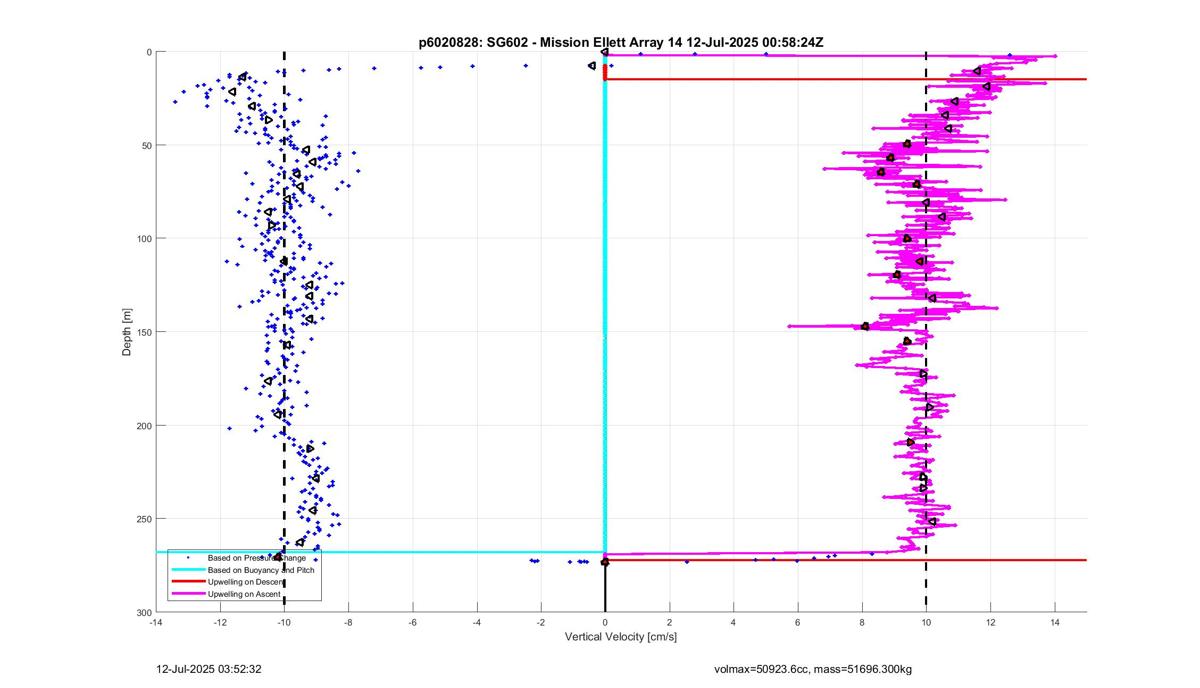
Task: Click the x-axis tick label -12
Action: tap(220, 622)
